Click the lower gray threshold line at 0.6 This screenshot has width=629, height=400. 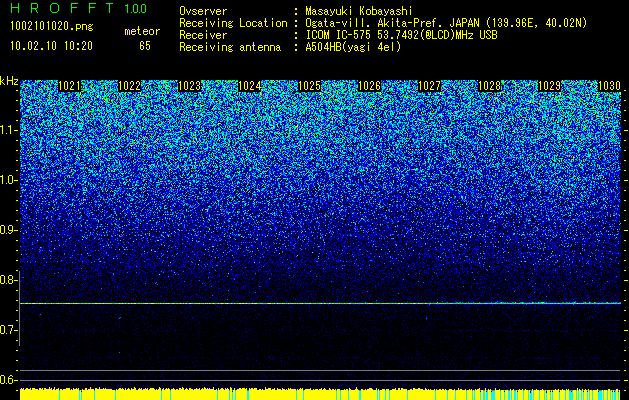point(321,380)
